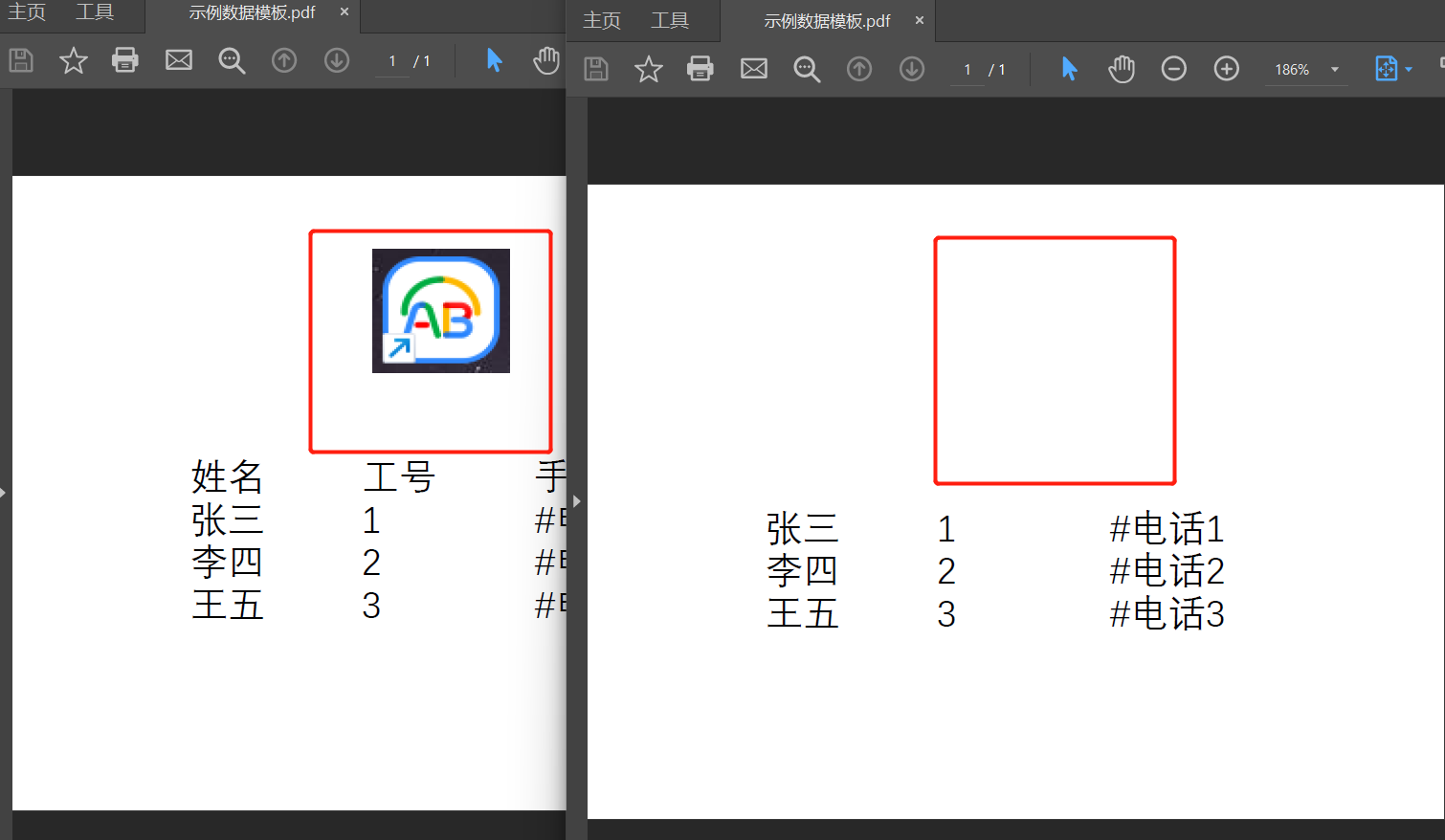Click search magnifier icon in right window
The width and height of the screenshot is (1445, 840).
[x=807, y=70]
